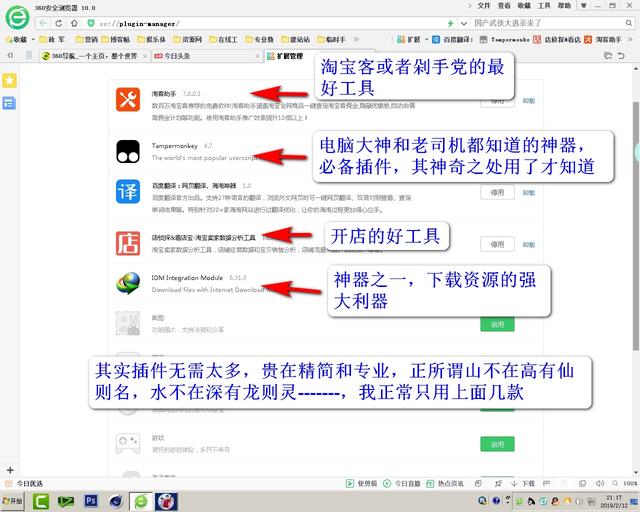This screenshot has height=512, width=640.
Task: Open 今日优选 in the status bar
Action: point(24,483)
